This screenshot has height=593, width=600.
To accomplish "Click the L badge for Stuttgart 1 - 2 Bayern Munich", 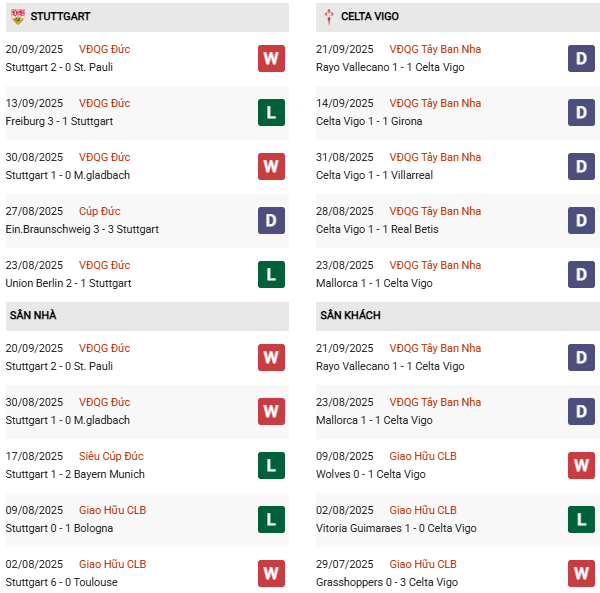I will click(271, 465).
